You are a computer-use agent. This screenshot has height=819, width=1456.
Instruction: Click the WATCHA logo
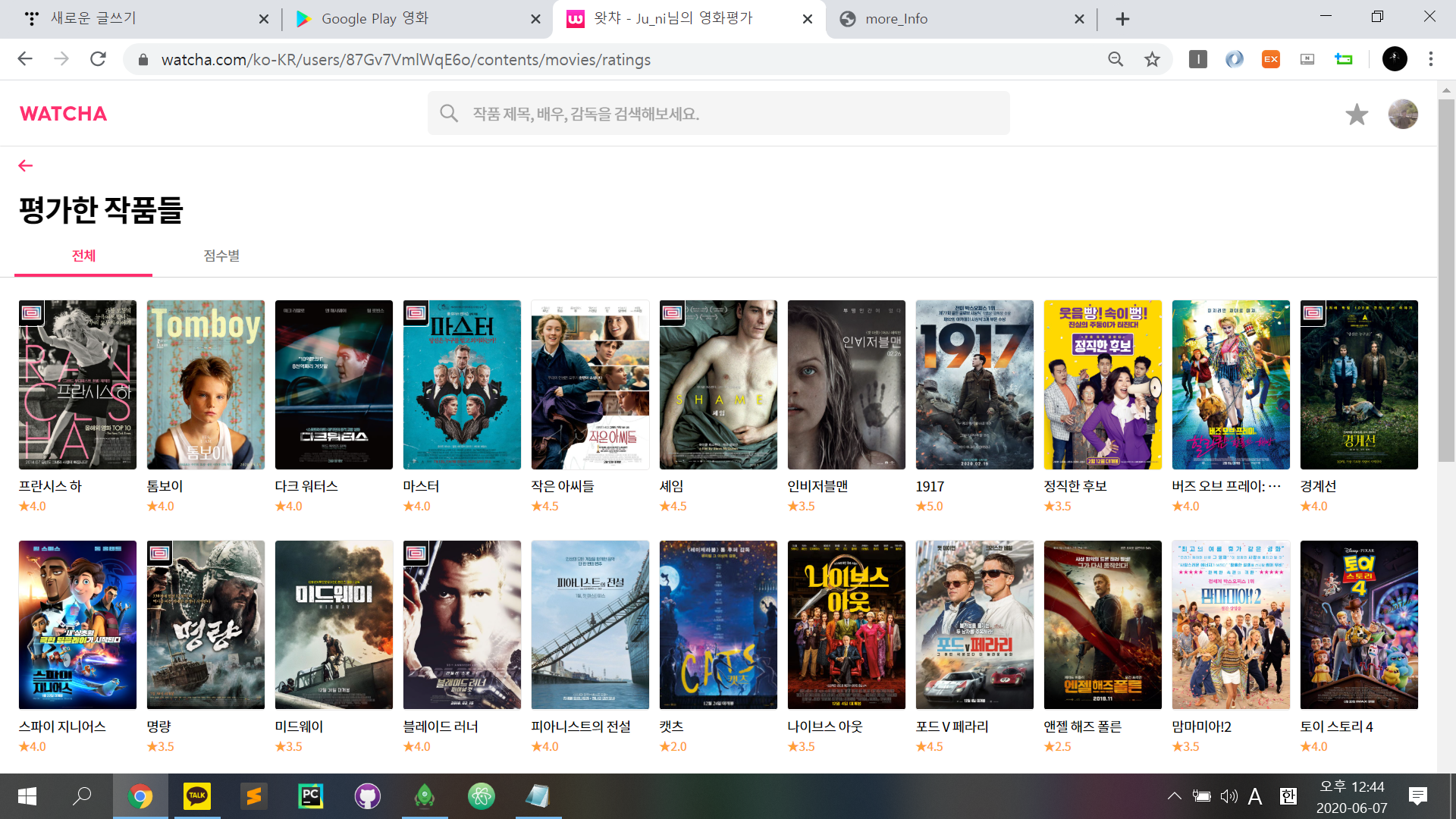64,114
